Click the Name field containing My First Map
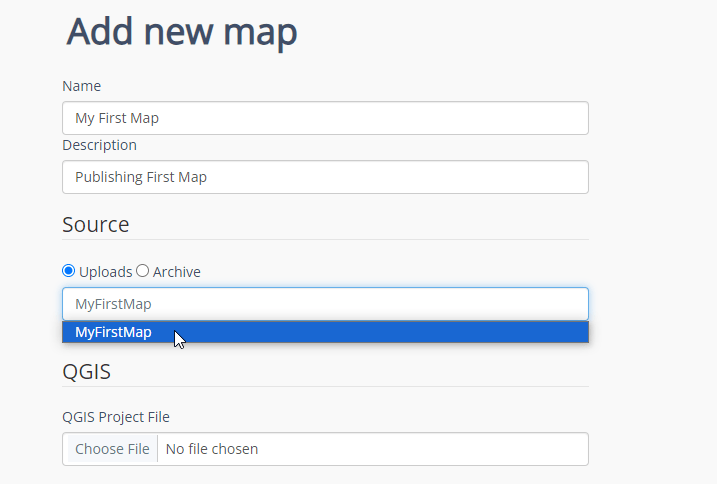Image resolution: width=717 pixels, height=484 pixels. 325,118
